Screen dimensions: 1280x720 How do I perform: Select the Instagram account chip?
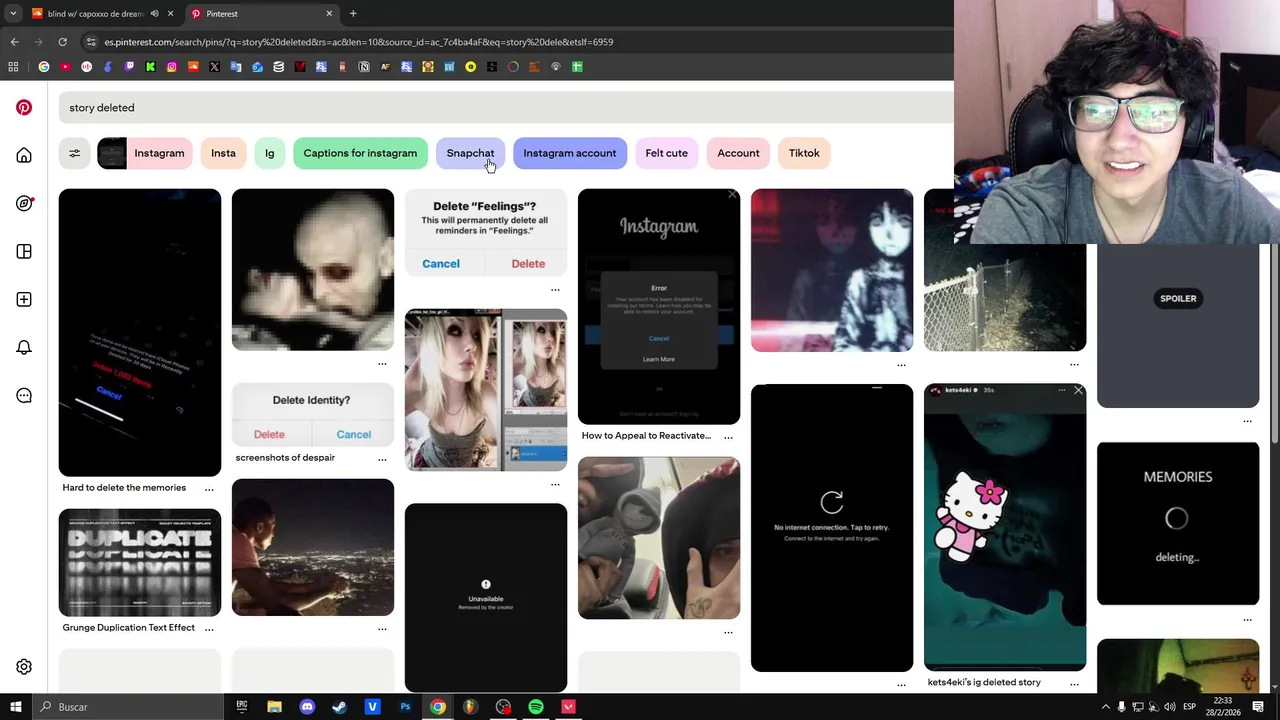[570, 153]
